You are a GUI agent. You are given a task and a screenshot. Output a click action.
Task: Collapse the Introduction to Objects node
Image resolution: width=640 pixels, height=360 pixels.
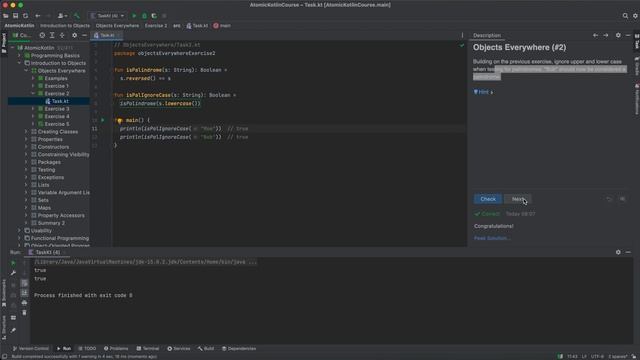[x=19, y=63]
